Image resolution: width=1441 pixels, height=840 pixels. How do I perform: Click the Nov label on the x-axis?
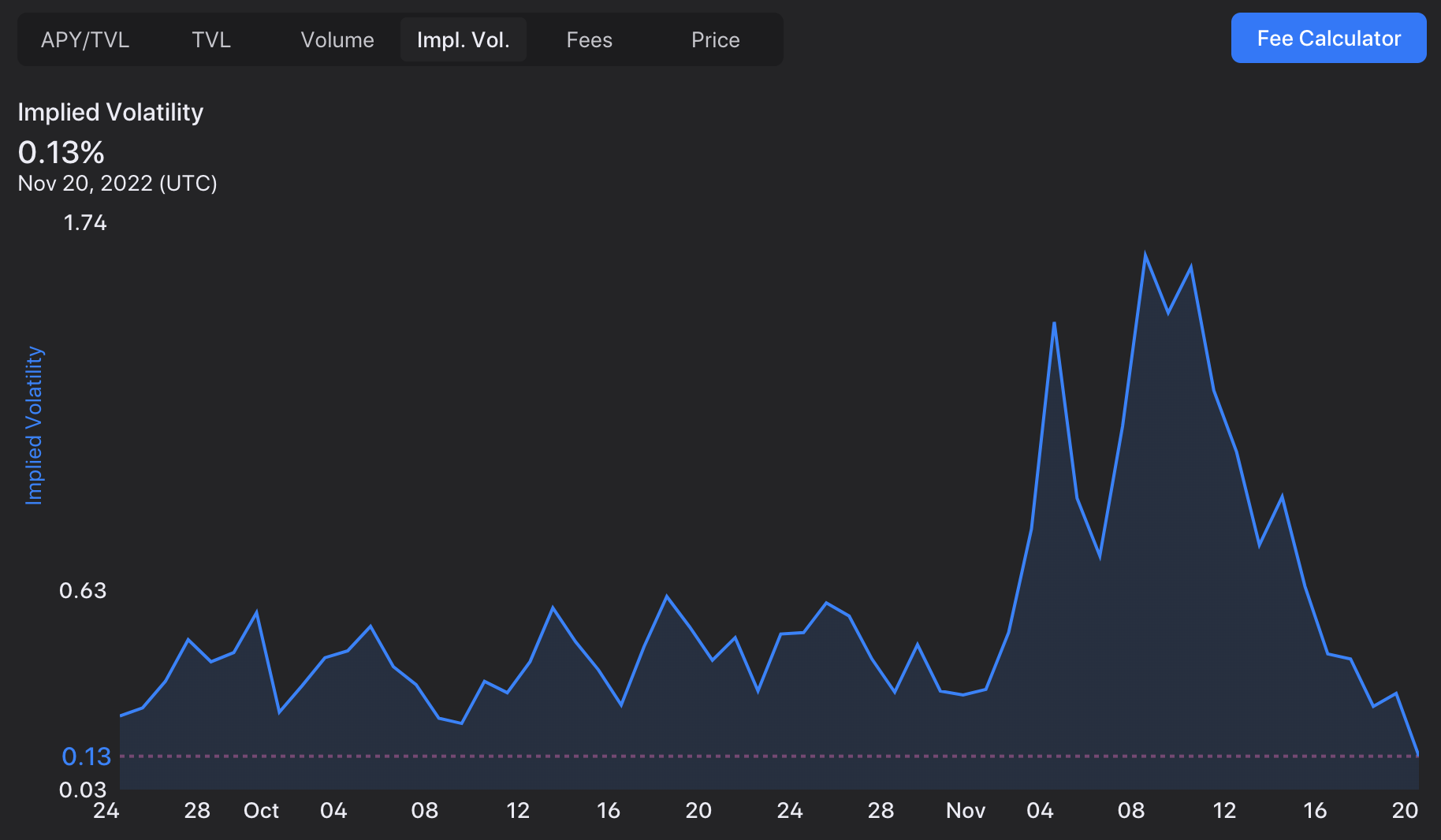[x=966, y=811]
